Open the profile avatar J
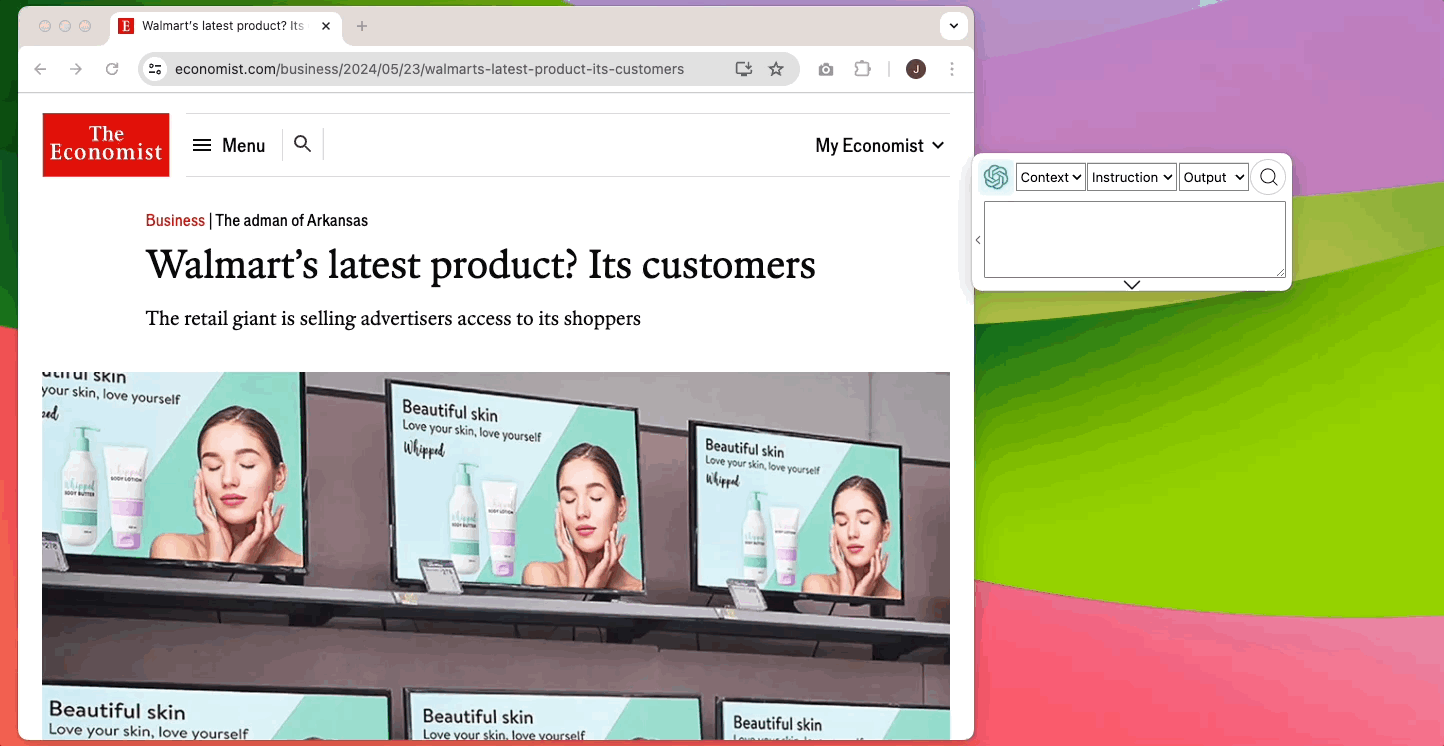Image resolution: width=1444 pixels, height=746 pixels. [x=916, y=69]
